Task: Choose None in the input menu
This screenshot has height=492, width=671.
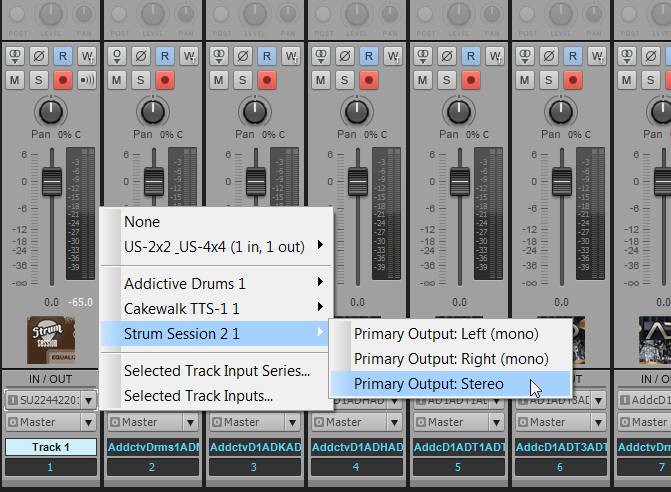Action: (x=216, y=222)
